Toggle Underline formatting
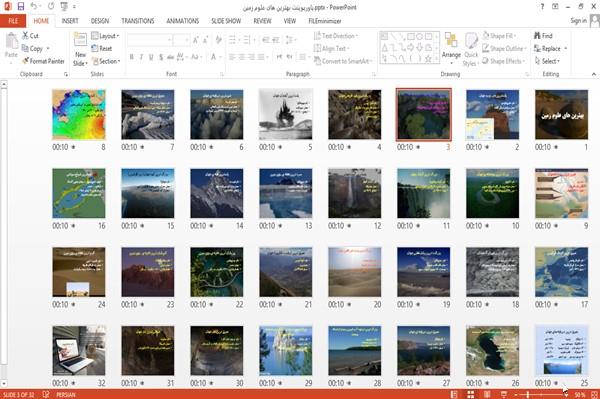The height and width of the screenshot is (399, 600). click(x=151, y=57)
